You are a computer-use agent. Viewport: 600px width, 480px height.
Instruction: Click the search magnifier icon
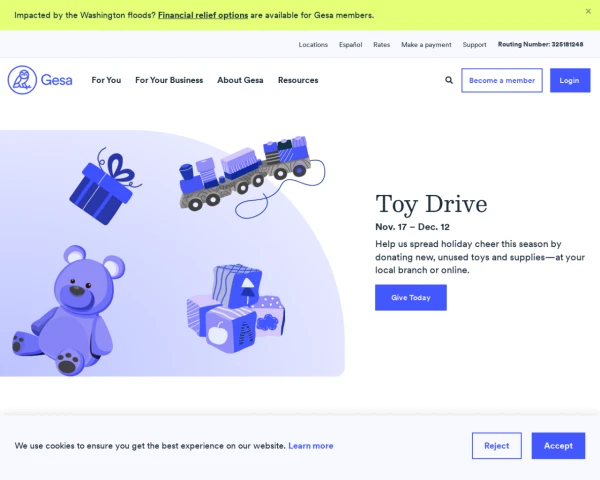click(449, 80)
